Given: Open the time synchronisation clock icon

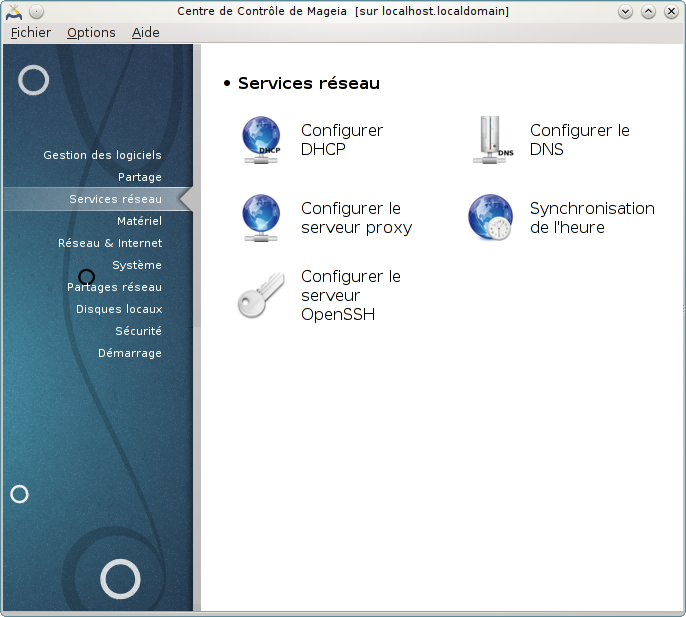Looking at the screenshot, I should pos(490,217).
